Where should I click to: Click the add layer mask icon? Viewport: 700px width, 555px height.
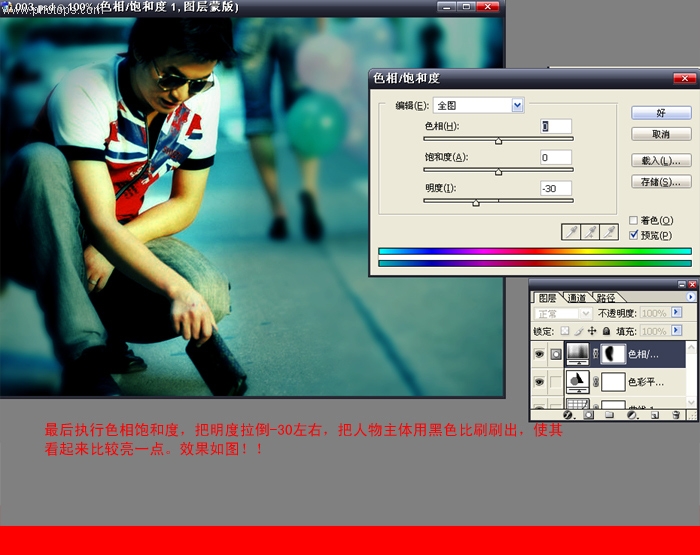pos(588,415)
